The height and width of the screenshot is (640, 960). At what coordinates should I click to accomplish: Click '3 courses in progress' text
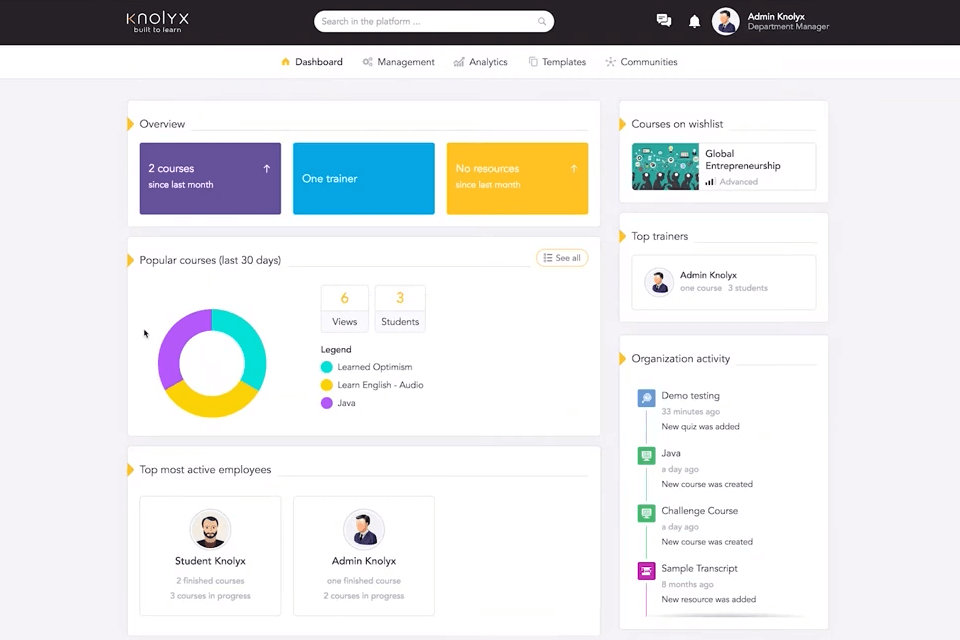pyautogui.click(x=210, y=595)
